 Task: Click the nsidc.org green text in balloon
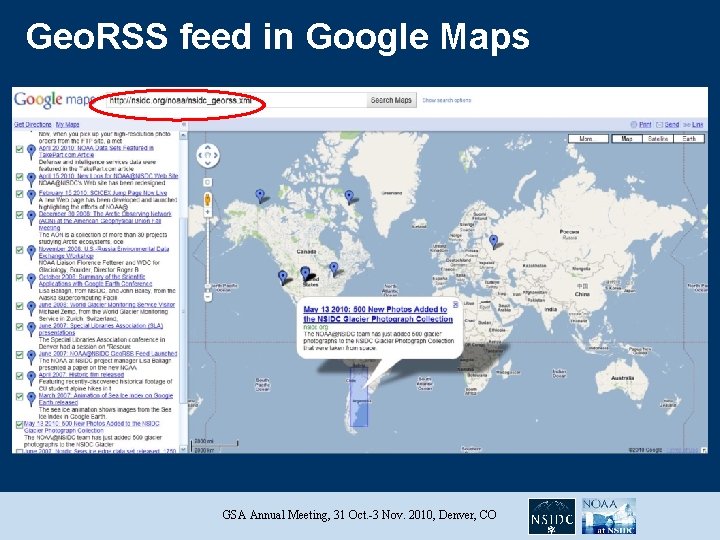tap(316, 327)
